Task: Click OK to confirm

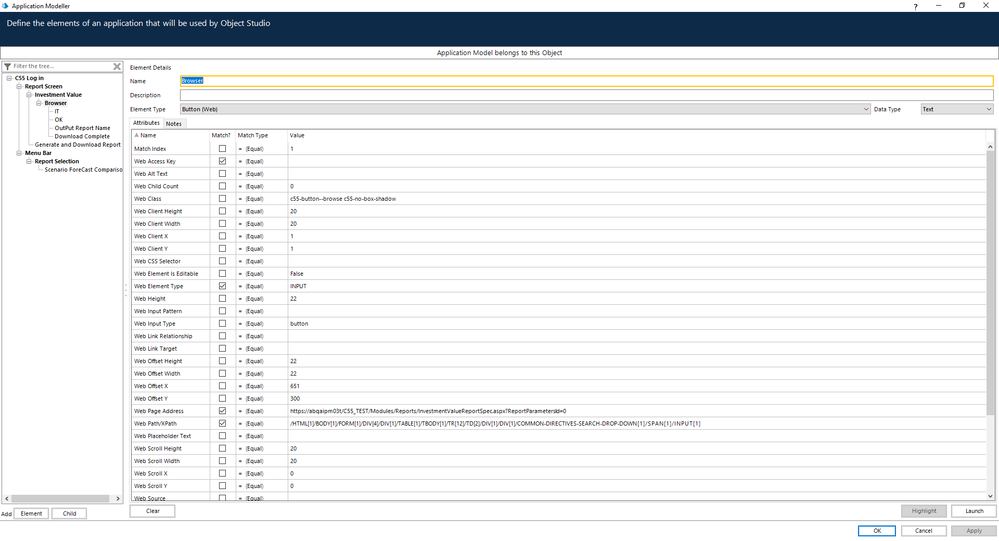Action: point(877,531)
